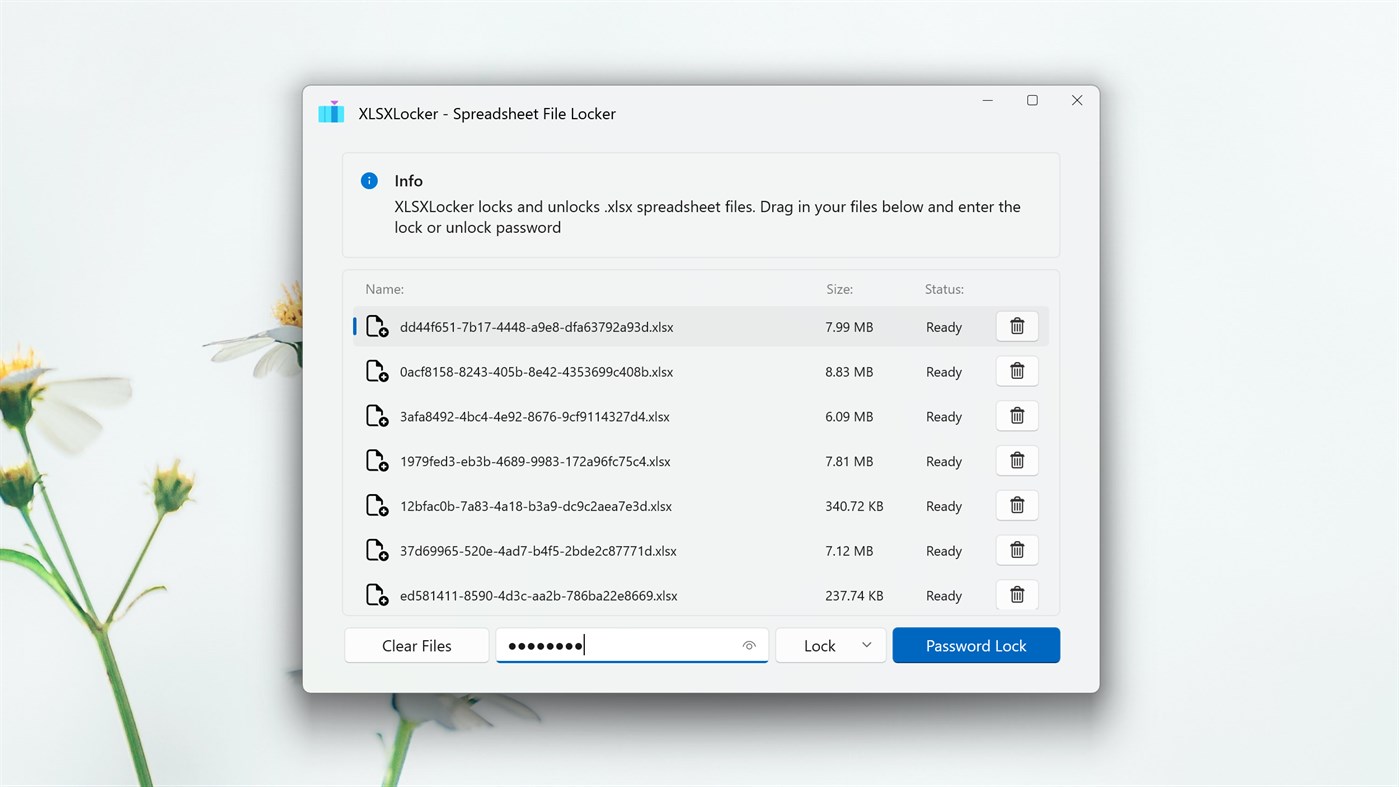Click the file icon beside dd44f651 spreadsheet
This screenshot has width=1399, height=787.
point(376,327)
